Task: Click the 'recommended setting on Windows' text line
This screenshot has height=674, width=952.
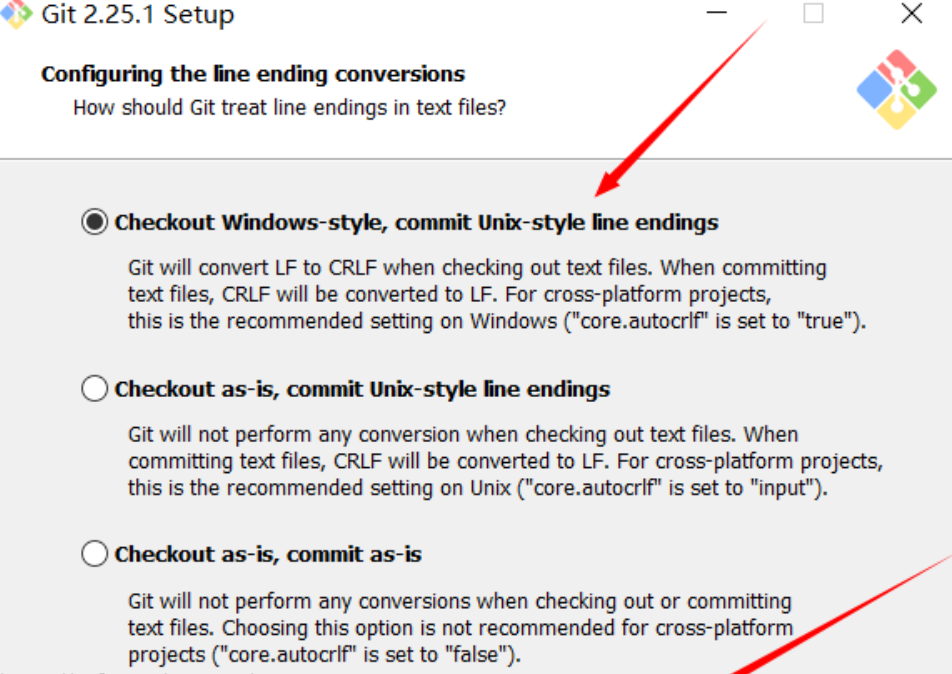Action: coord(495,321)
